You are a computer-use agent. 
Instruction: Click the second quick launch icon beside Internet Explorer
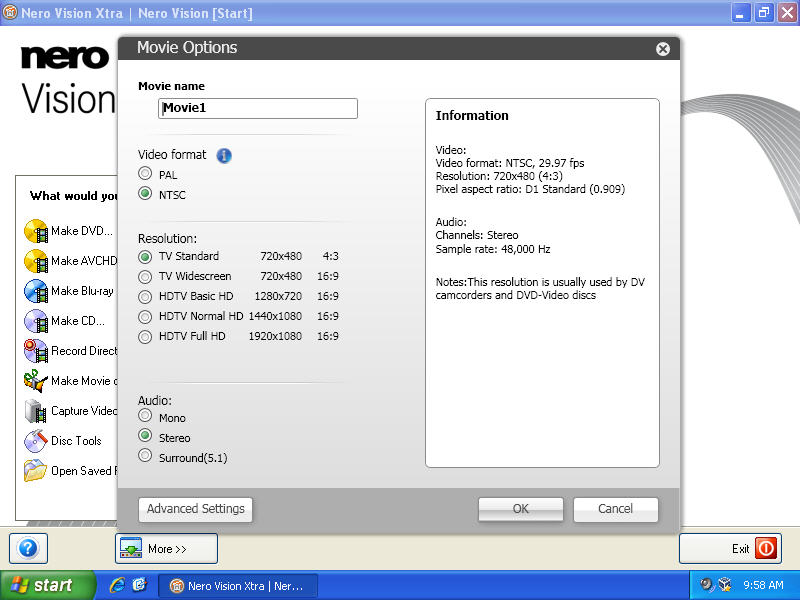[x=139, y=585]
